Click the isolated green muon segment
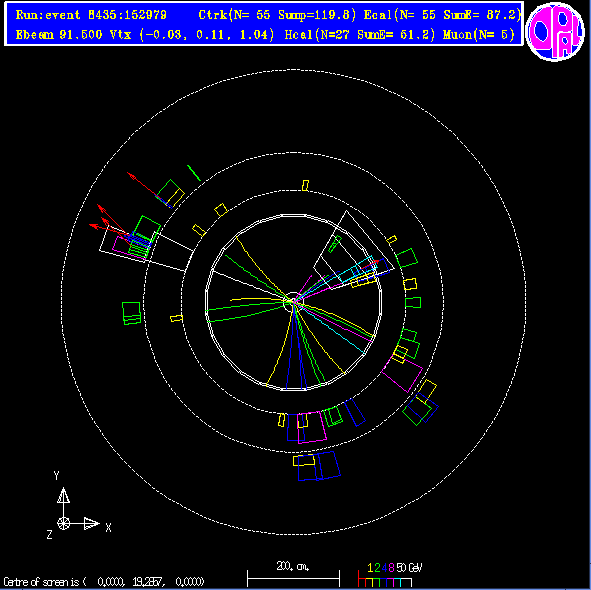This screenshot has width=591, height=590. (194, 173)
